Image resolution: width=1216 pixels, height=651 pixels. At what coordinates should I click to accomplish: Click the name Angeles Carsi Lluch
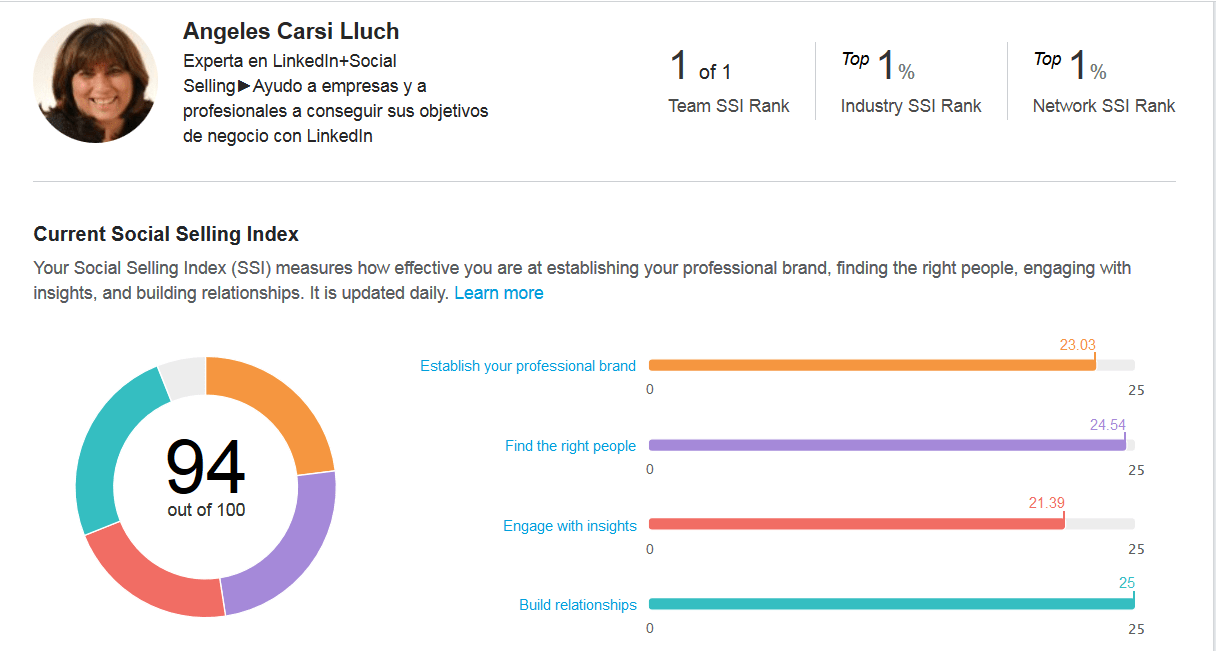[x=291, y=31]
